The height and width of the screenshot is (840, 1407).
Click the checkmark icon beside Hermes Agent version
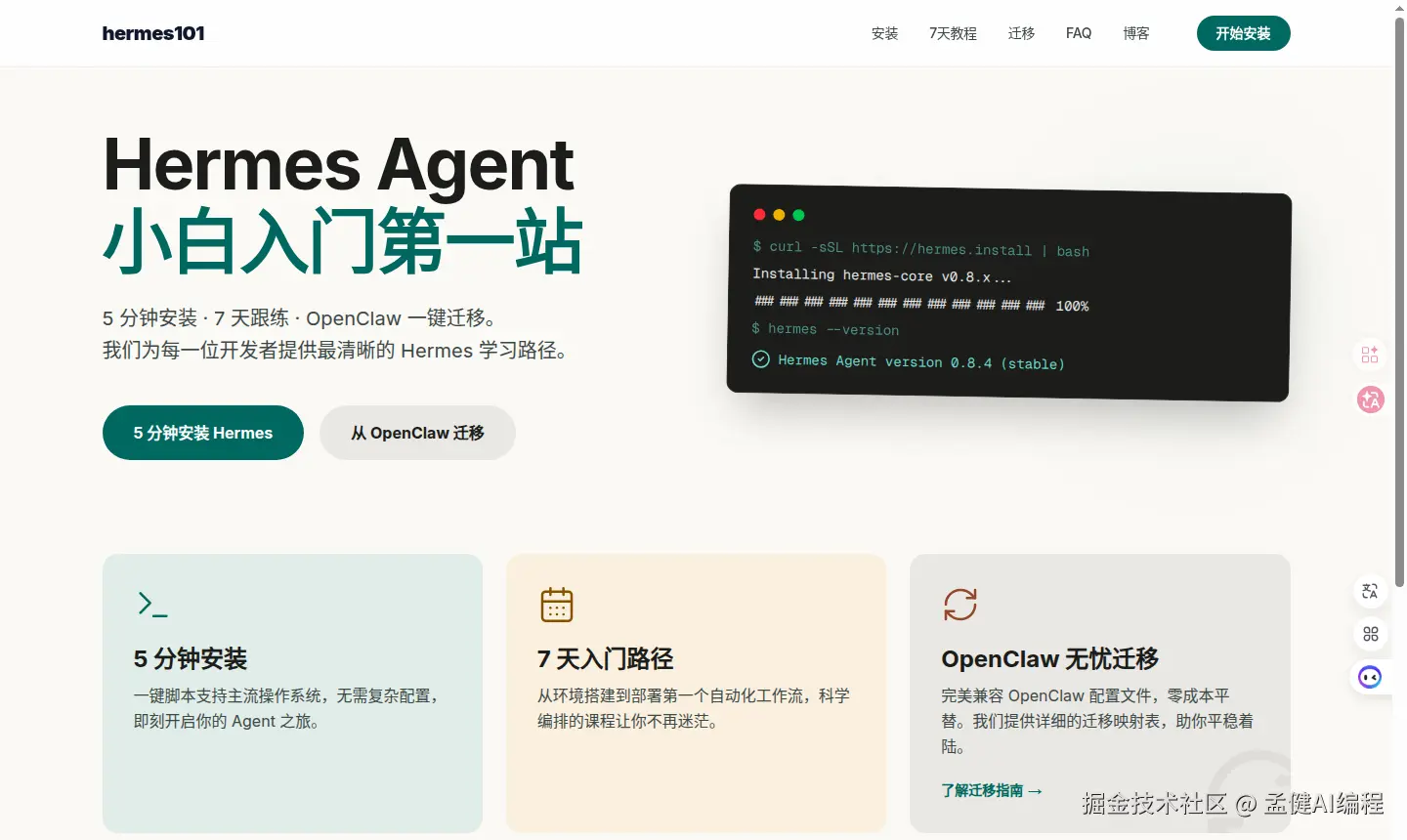tap(760, 359)
